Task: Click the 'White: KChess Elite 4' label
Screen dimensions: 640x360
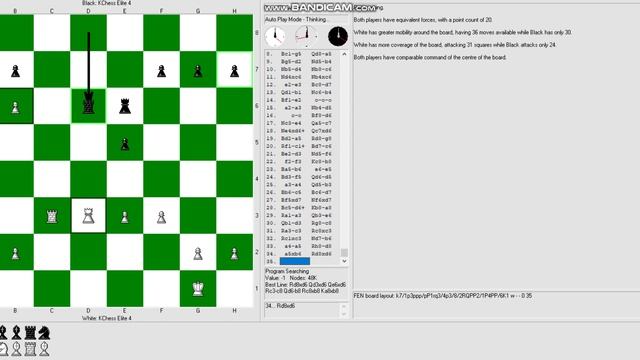Action: pos(107,318)
